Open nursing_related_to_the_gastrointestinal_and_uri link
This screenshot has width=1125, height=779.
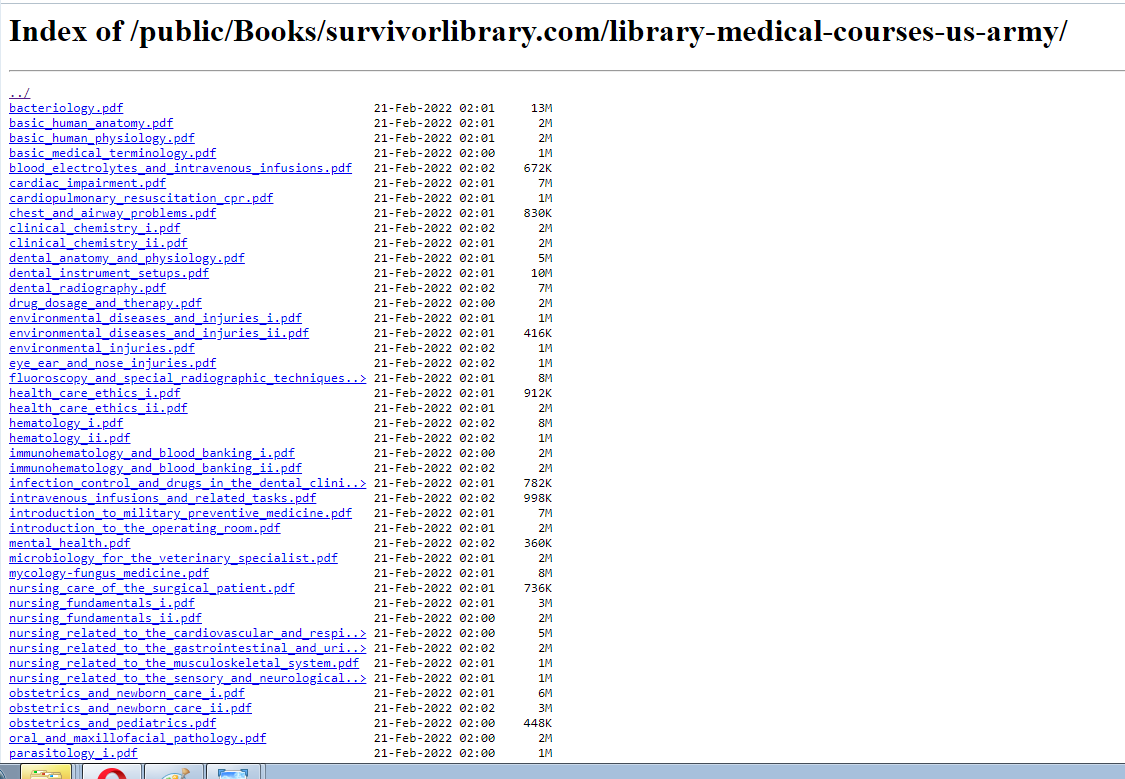188,649
